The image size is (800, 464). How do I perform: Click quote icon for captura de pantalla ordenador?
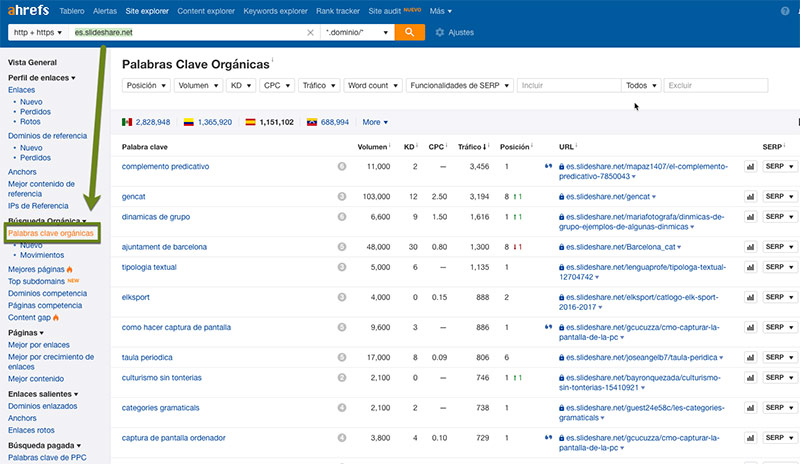[x=548, y=437]
